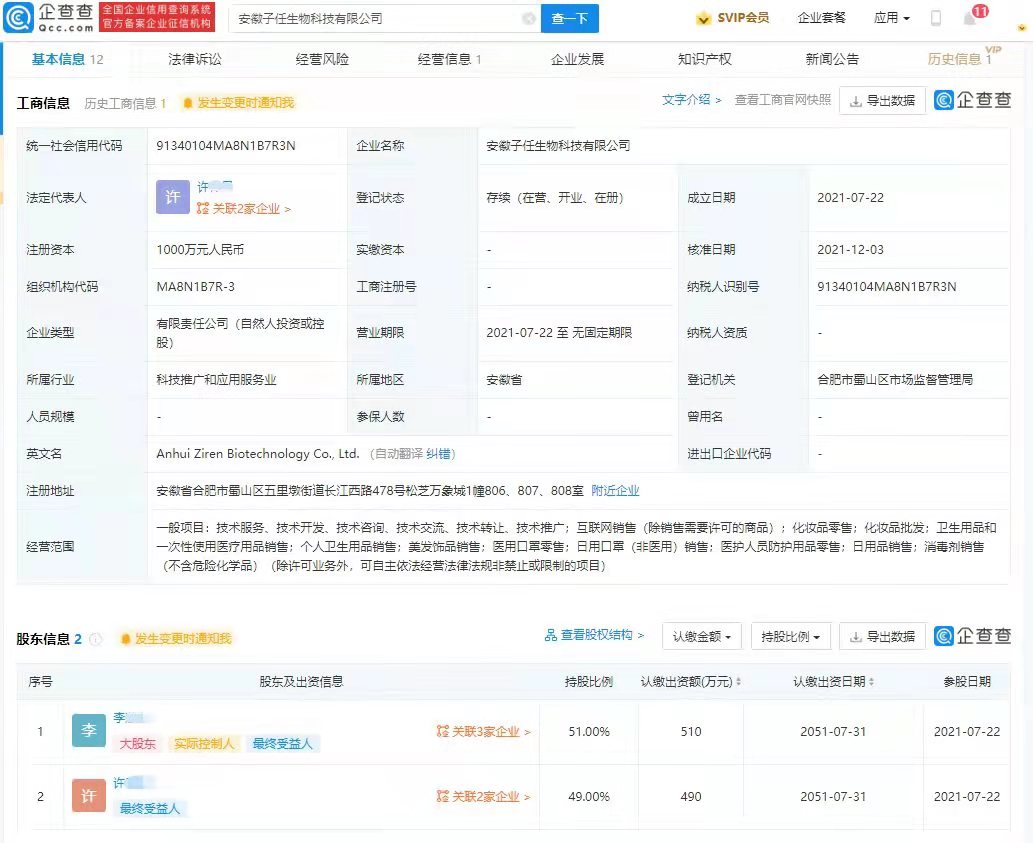Image resolution: width=1033 pixels, height=843 pixels.
Task: Click the equity structure icon by 查看股权结构
Action: (551, 635)
